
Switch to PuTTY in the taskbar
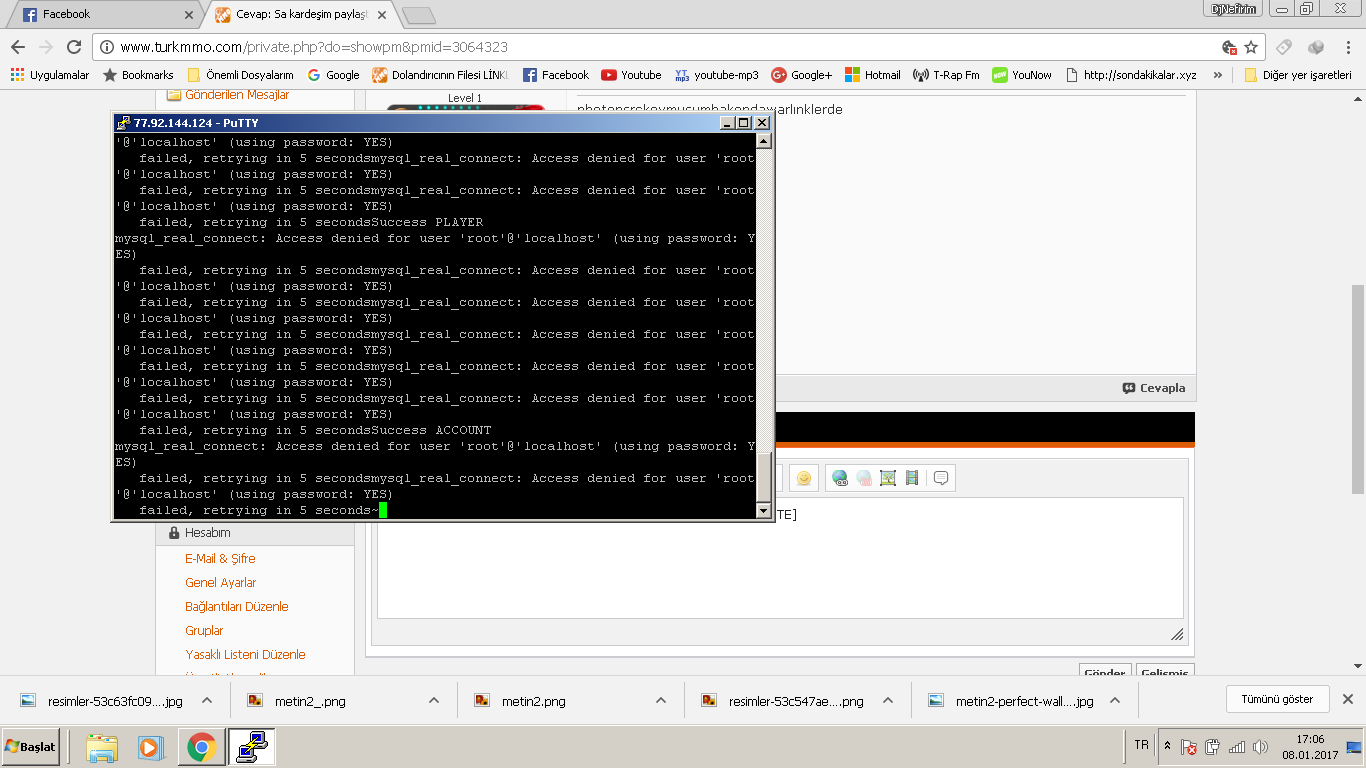click(251, 747)
